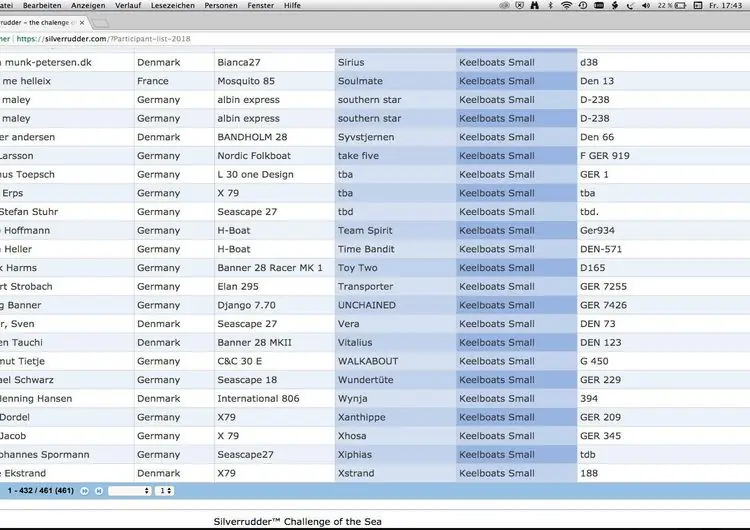Open the Lesezeichen menu
750x530 pixels.
pyautogui.click(x=172, y=6)
